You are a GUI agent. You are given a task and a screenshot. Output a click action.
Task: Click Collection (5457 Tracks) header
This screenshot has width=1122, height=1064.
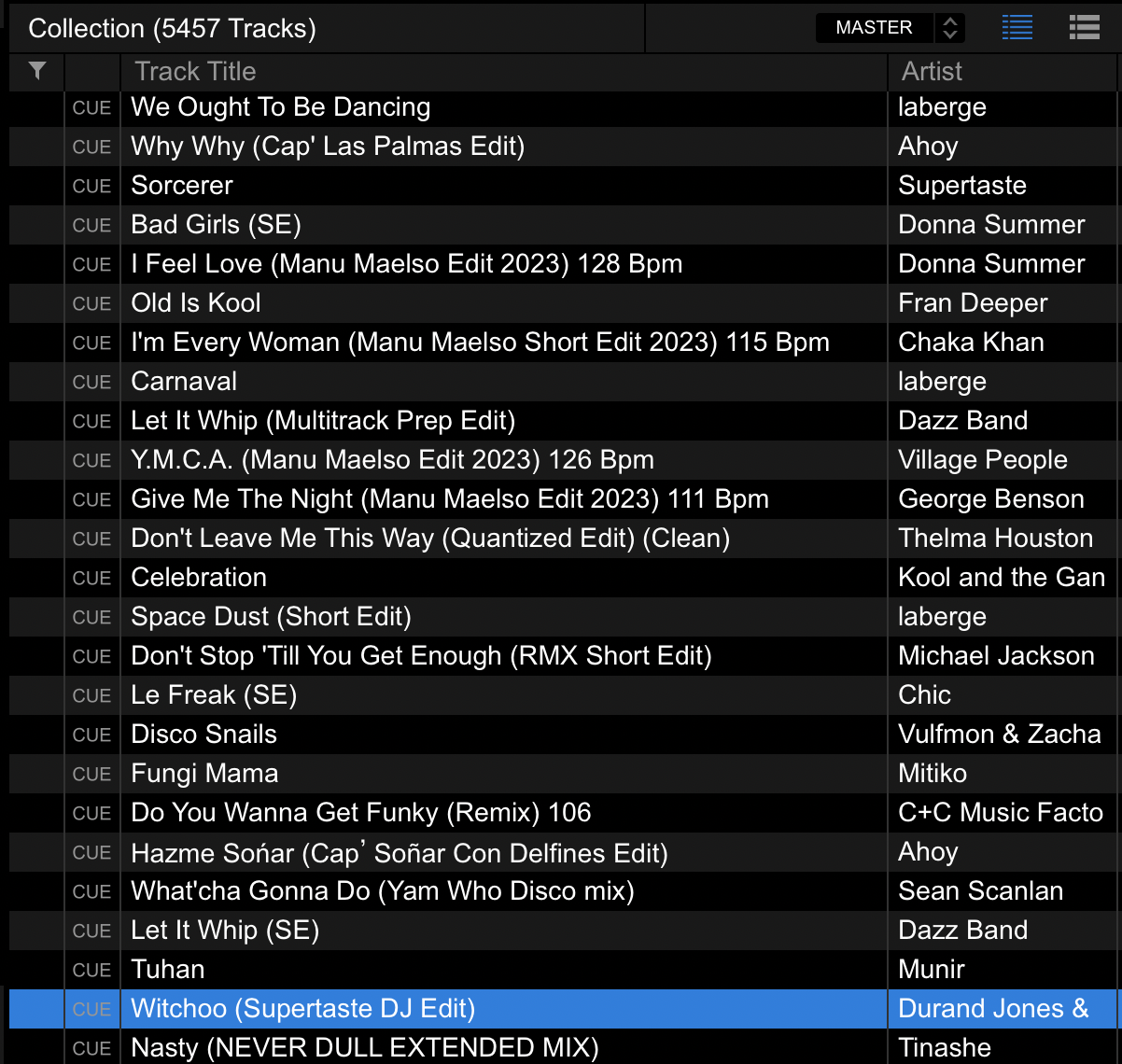pyautogui.click(x=173, y=28)
